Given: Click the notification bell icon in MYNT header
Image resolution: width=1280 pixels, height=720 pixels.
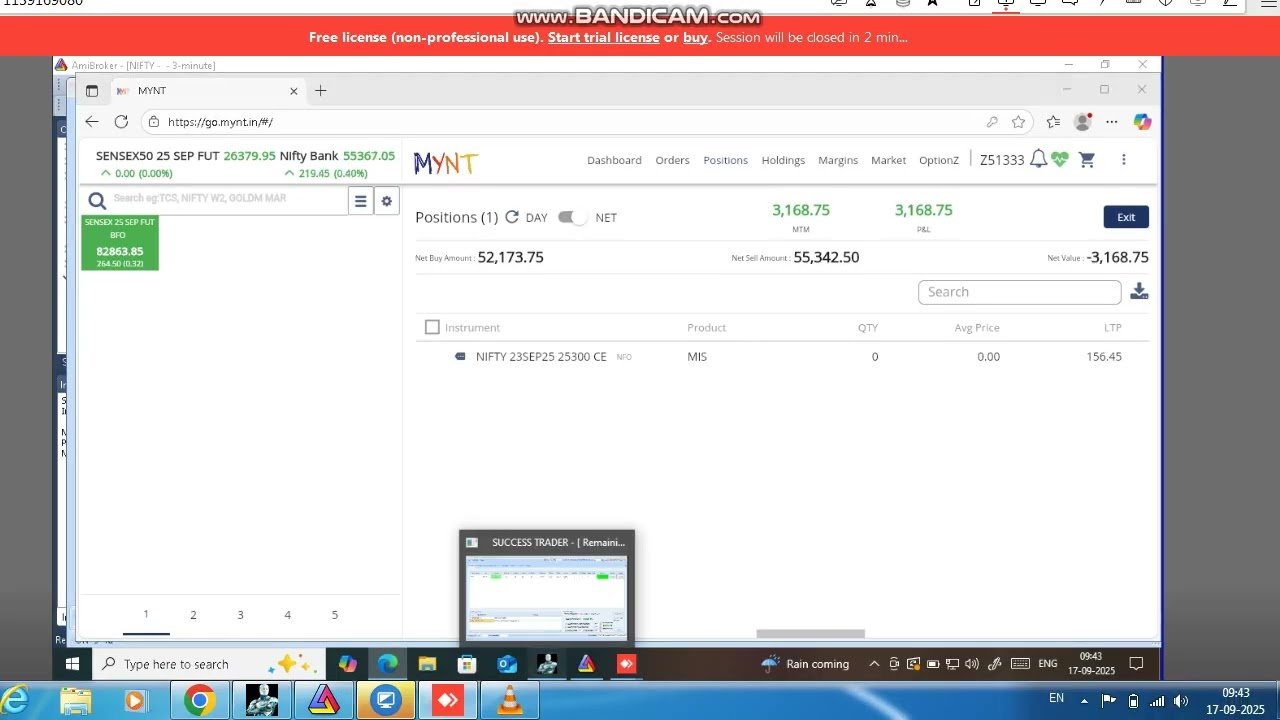Looking at the screenshot, I should pyautogui.click(x=1038, y=159).
